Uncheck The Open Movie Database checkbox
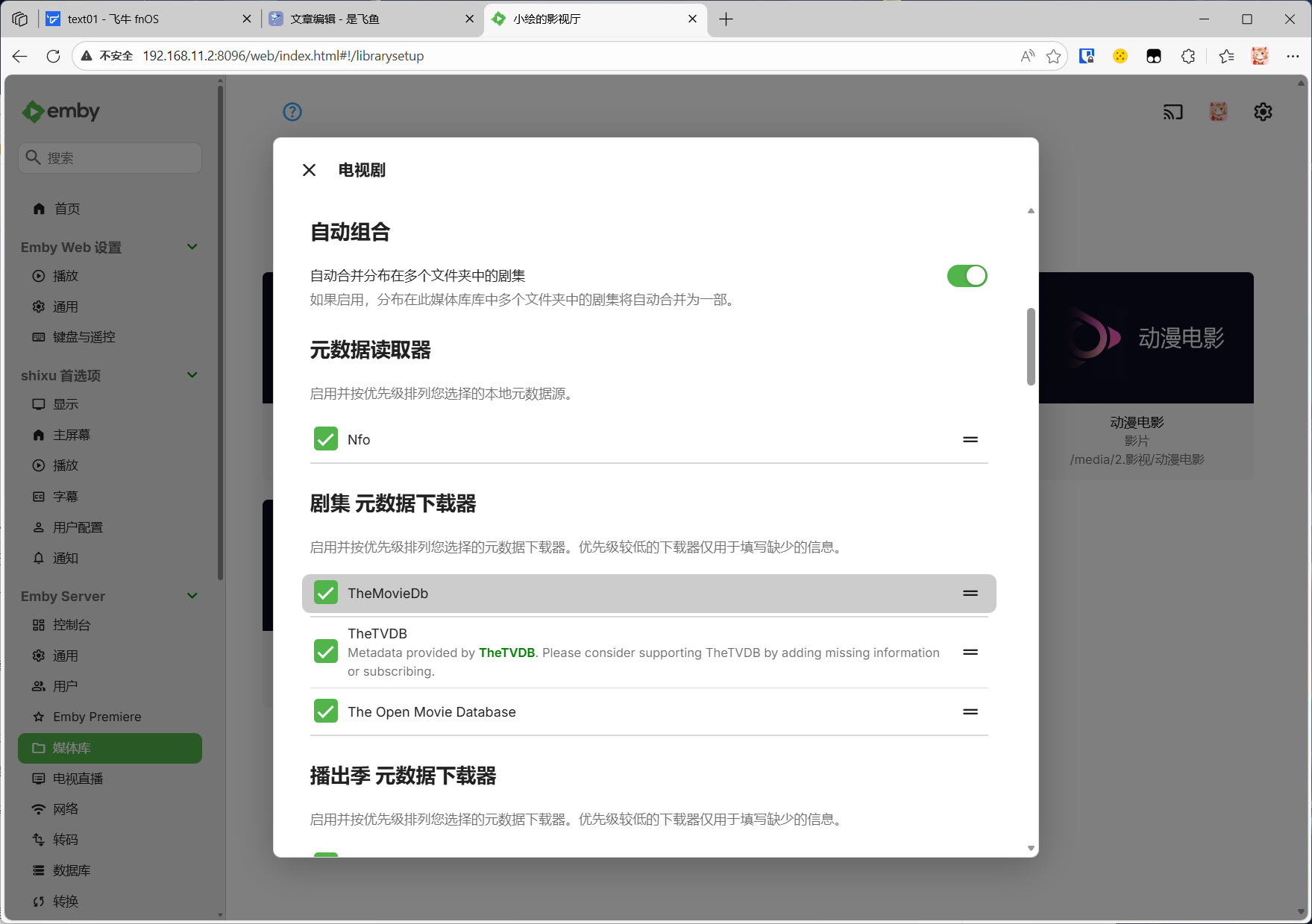This screenshot has height=924, width=1312. tap(326, 711)
